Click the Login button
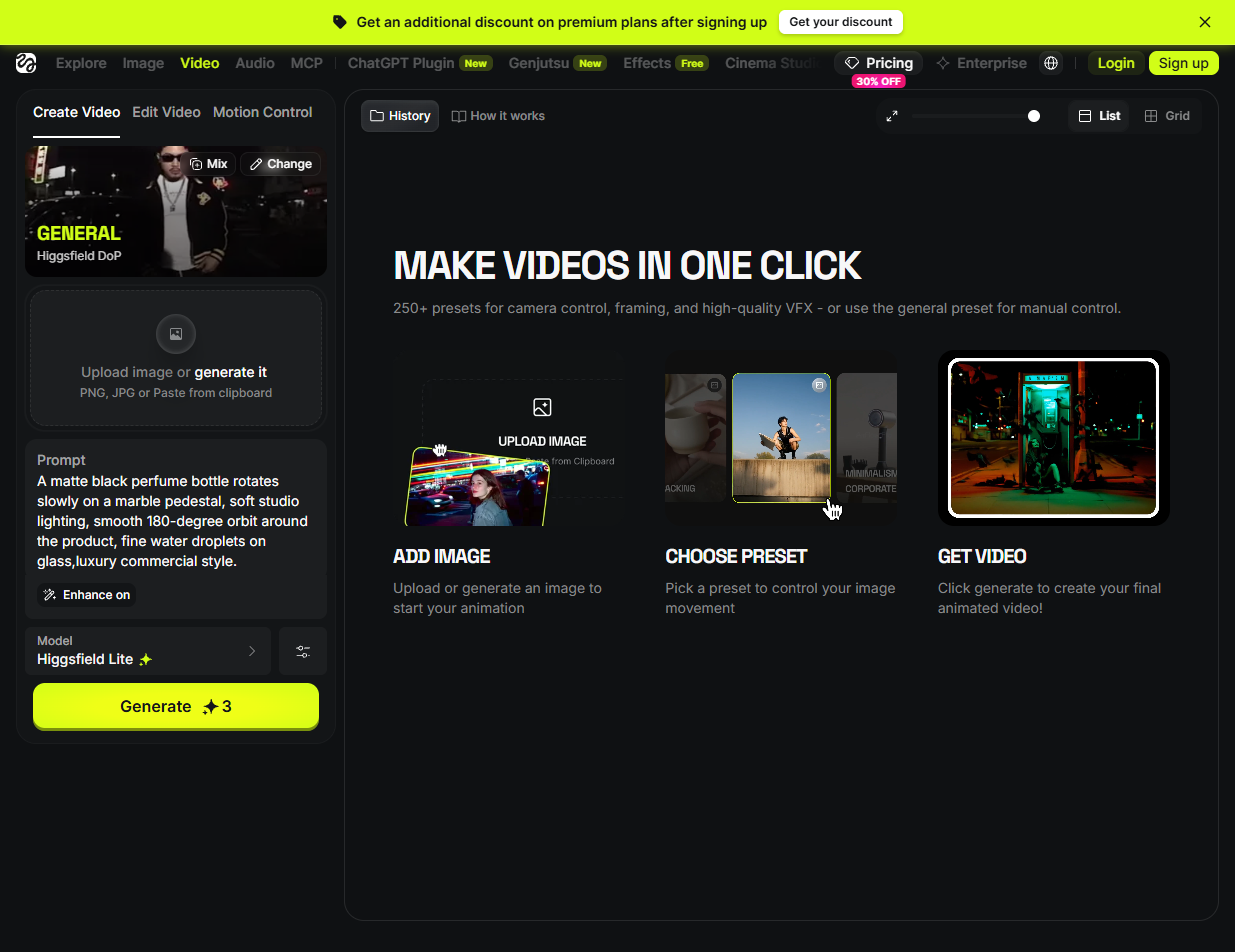Viewport: 1235px width, 952px height. (x=1116, y=63)
